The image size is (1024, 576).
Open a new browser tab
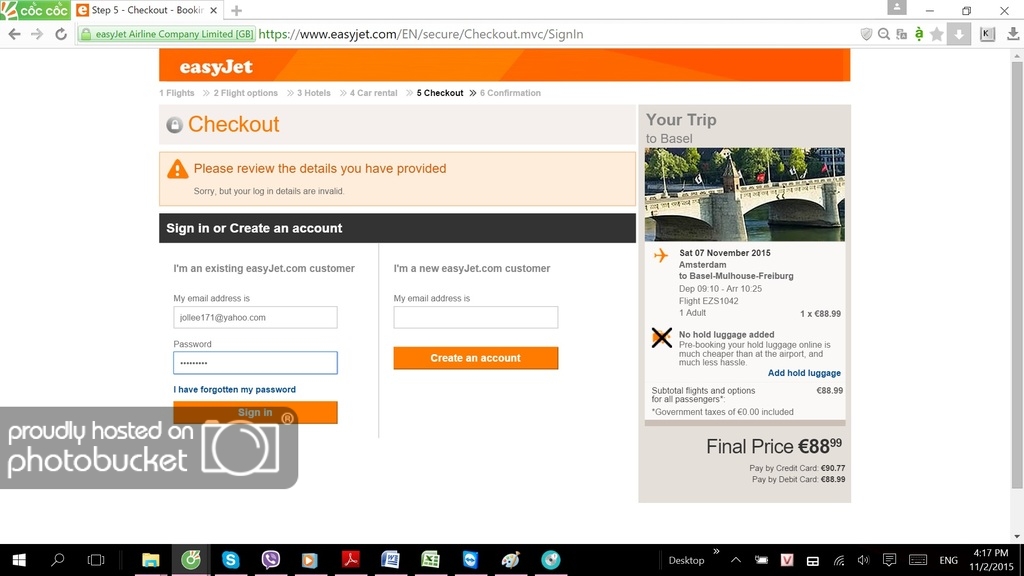[x=236, y=10]
